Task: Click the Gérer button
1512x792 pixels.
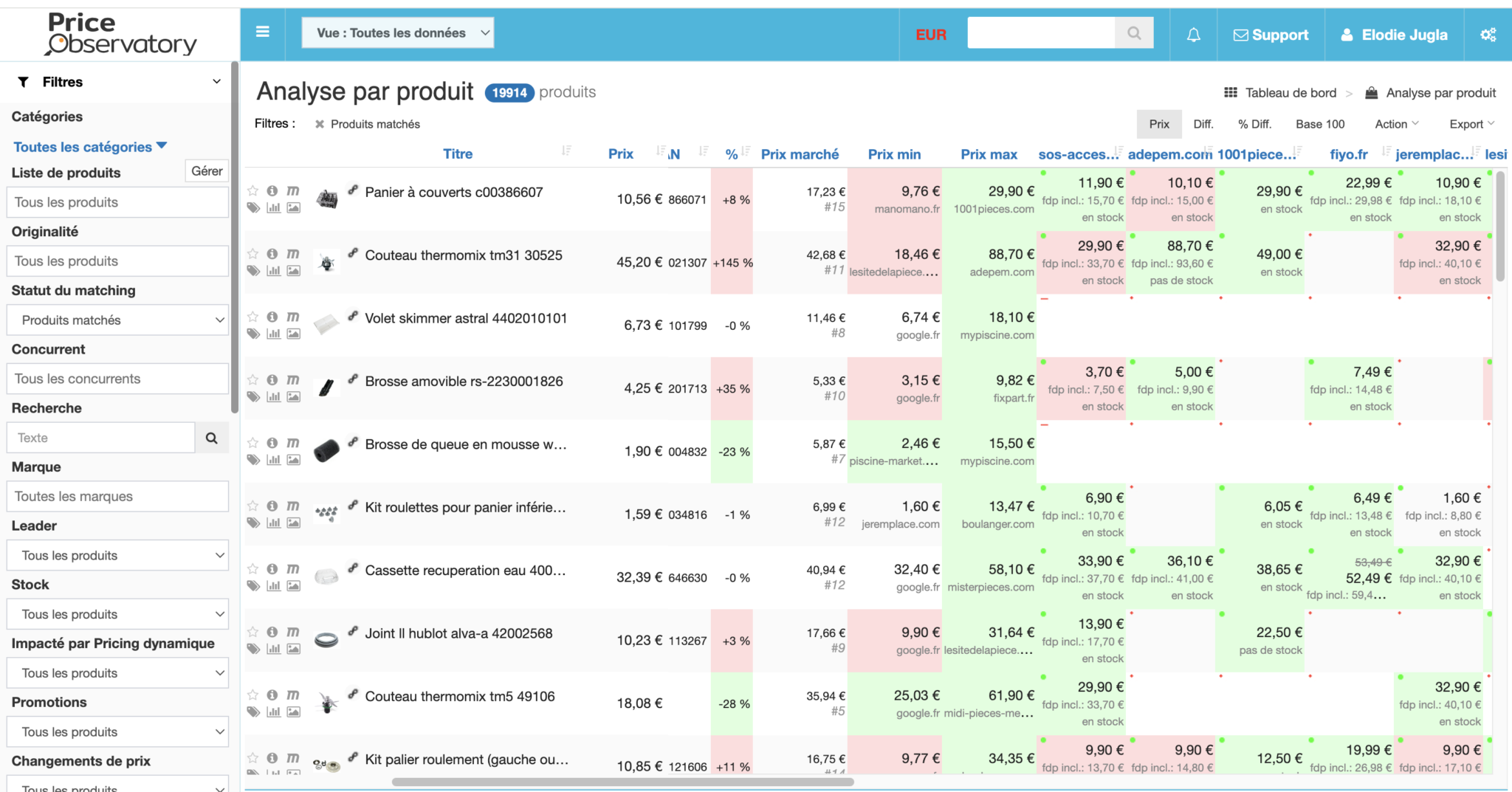Action: [207, 171]
